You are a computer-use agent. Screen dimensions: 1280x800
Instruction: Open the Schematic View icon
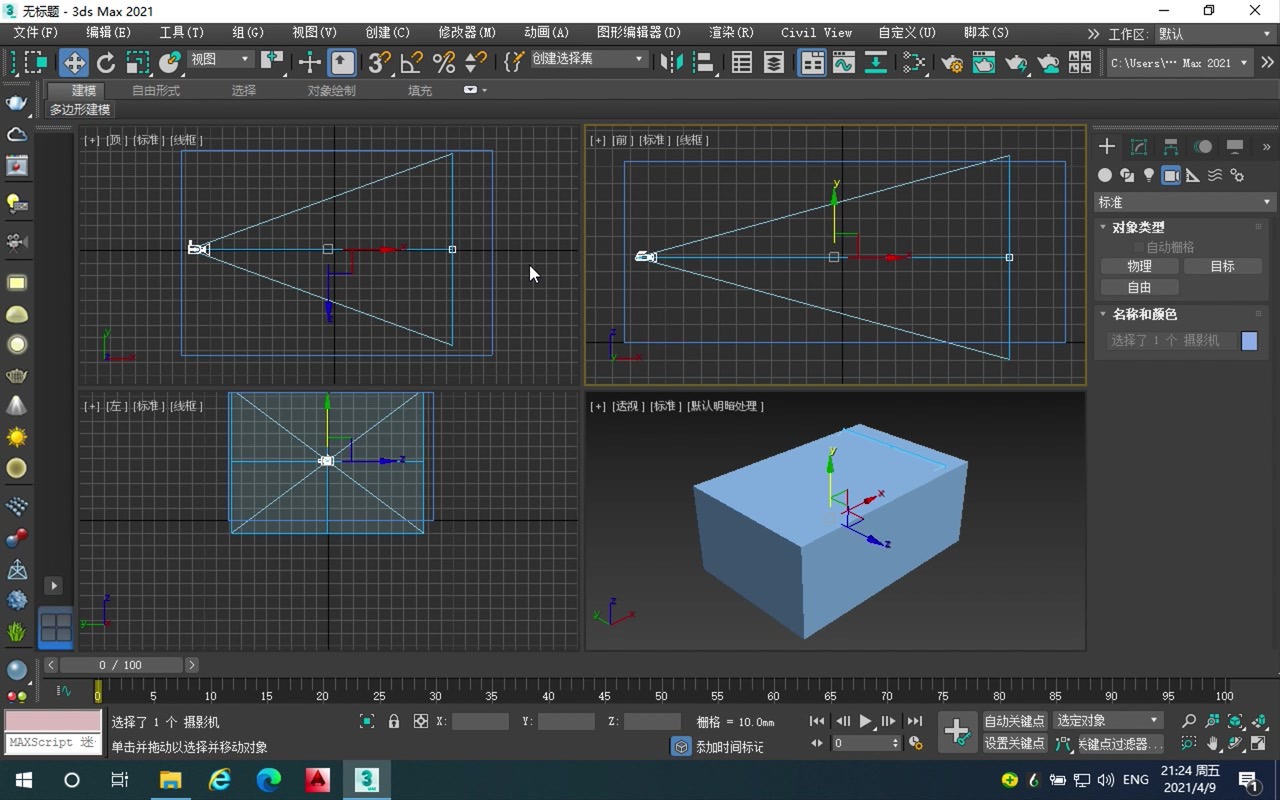coord(913,62)
